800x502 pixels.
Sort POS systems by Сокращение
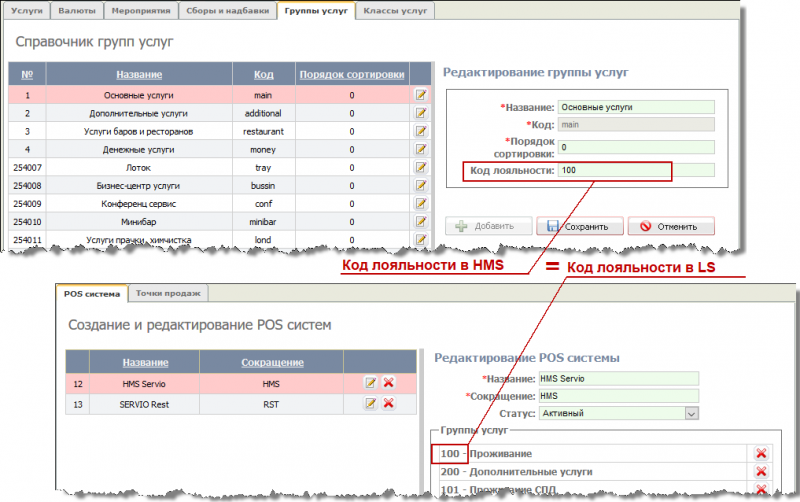tap(272, 362)
